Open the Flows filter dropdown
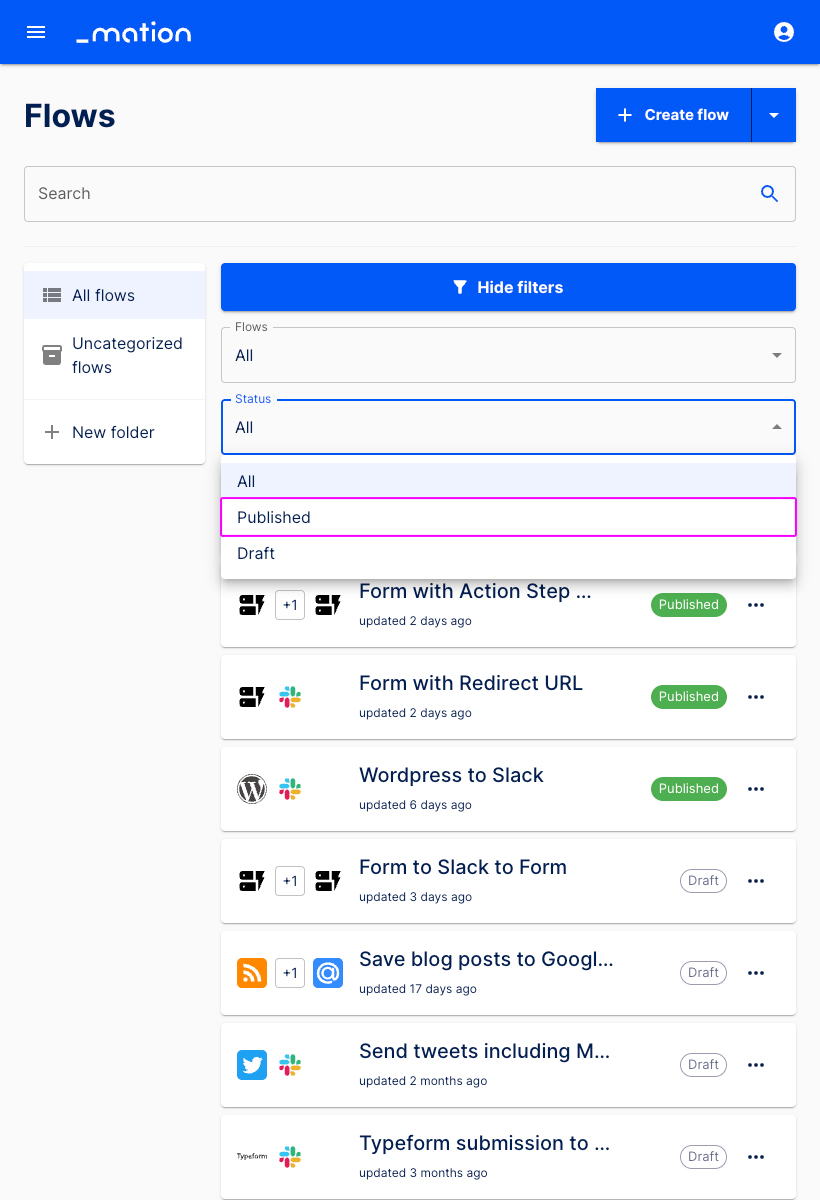This screenshot has height=1200, width=820. click(x=508, y=355)
